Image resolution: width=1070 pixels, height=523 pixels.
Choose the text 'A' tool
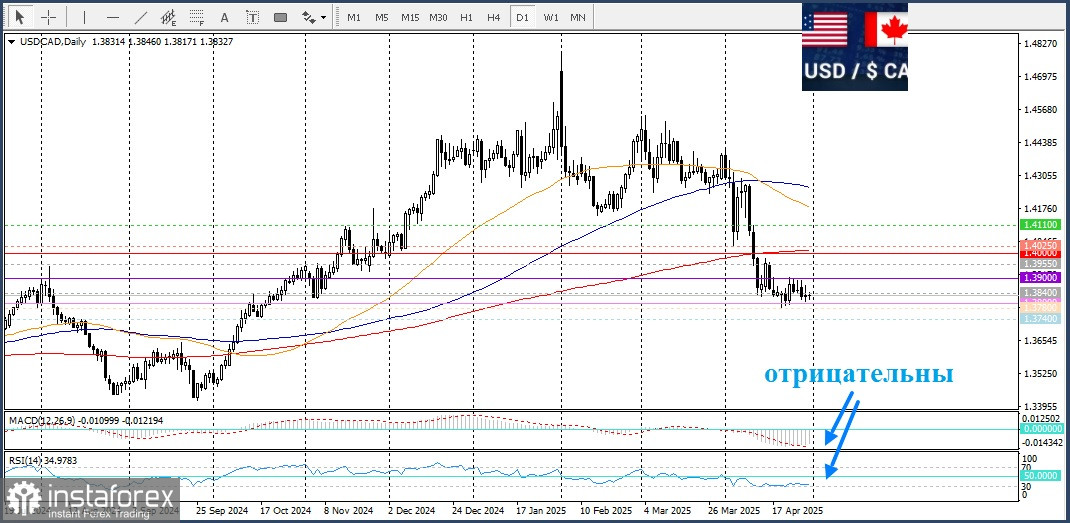tap(224, 17)
